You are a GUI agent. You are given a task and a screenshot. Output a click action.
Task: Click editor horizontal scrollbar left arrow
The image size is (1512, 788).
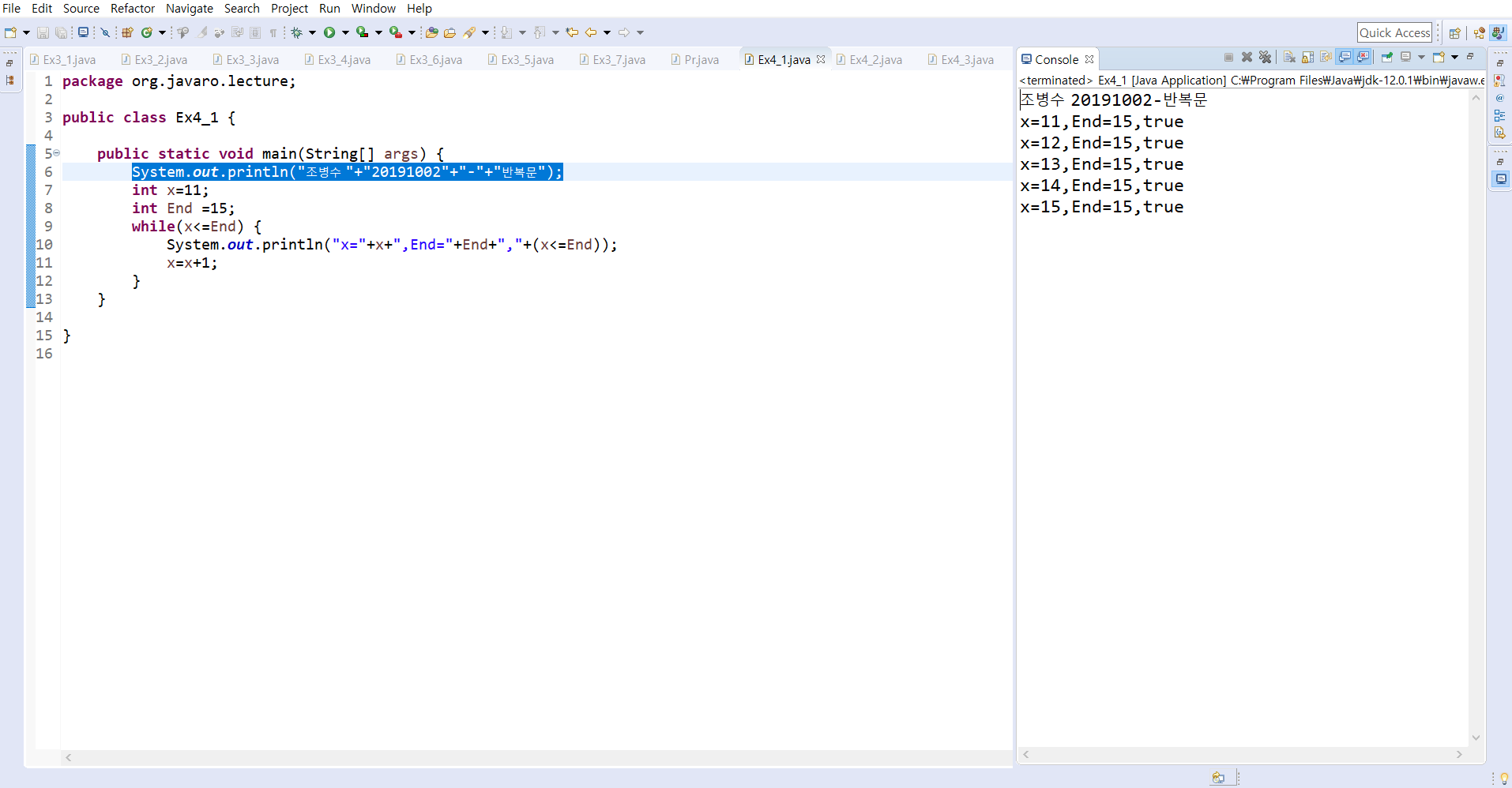pyautogui.click(x=69, y=757)
